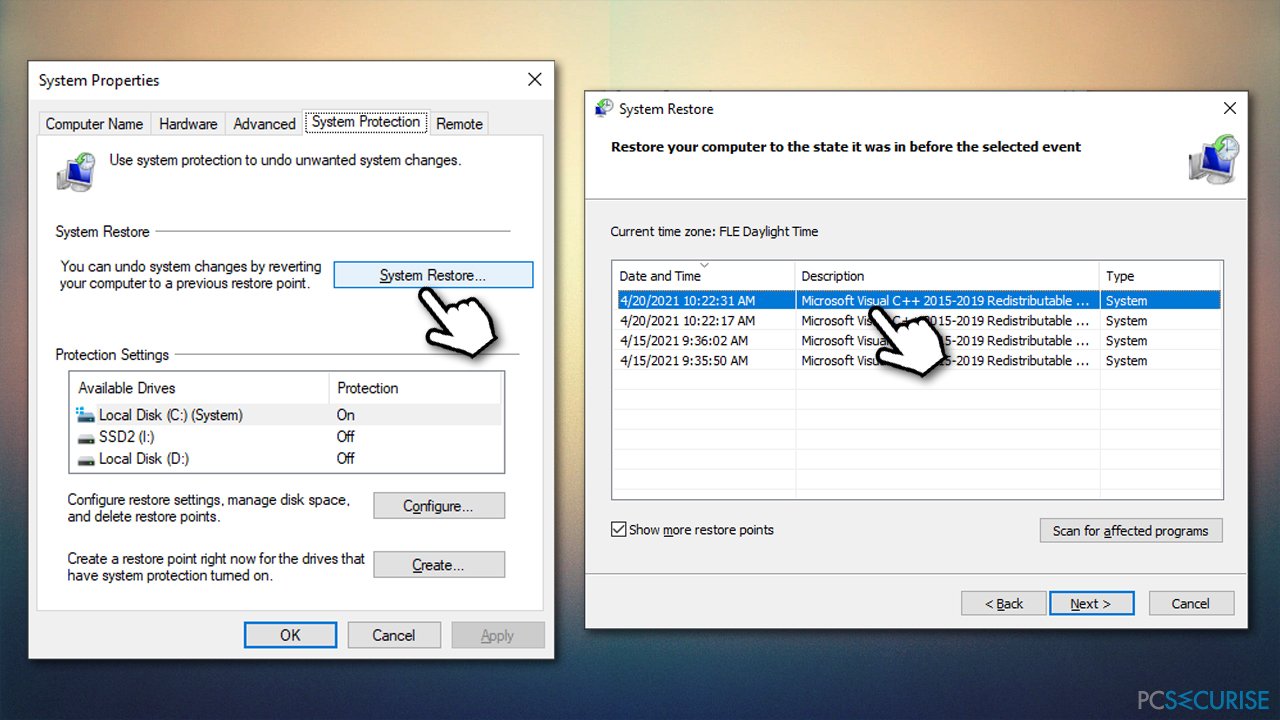
Task: Click System Restore title bar icon
Action: point(604,108)
